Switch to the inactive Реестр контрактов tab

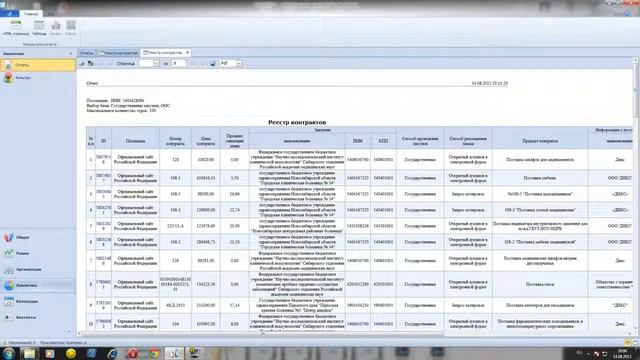point(118,53)
